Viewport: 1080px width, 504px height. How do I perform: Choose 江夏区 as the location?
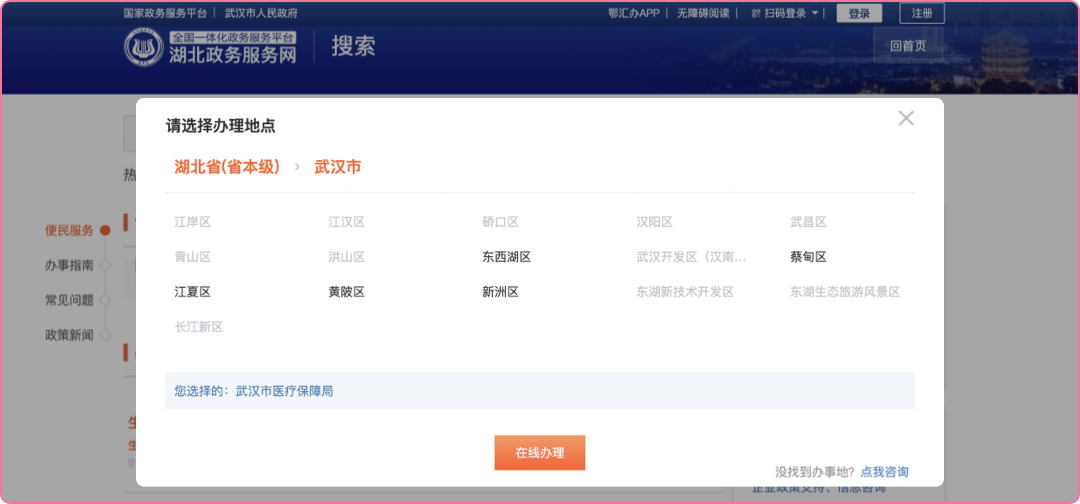(192, 292)
